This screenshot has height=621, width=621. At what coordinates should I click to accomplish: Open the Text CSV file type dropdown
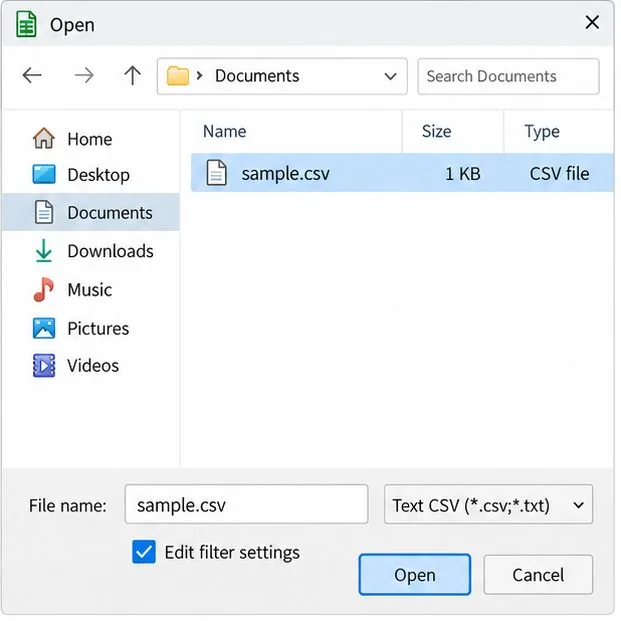578,505
